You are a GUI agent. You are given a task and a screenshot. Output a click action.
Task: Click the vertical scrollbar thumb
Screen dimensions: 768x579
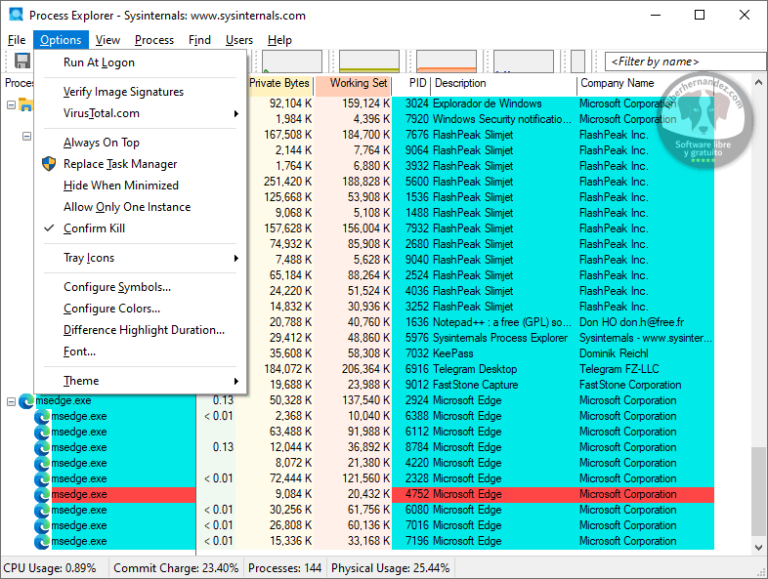coord(759,491)
